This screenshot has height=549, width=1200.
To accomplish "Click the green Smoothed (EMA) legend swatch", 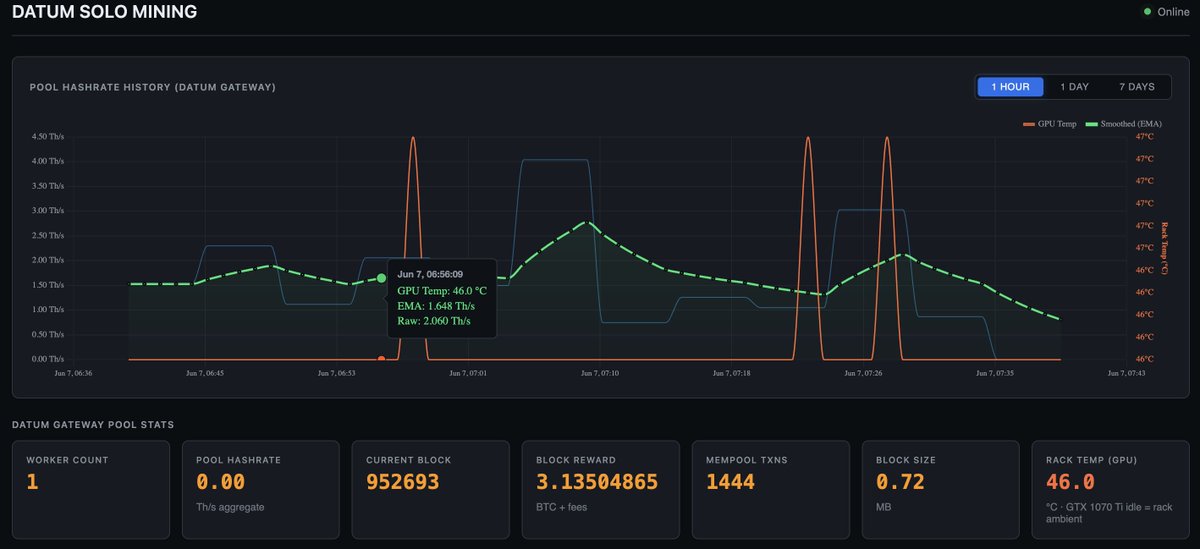I will click(x=1091, y=124).
